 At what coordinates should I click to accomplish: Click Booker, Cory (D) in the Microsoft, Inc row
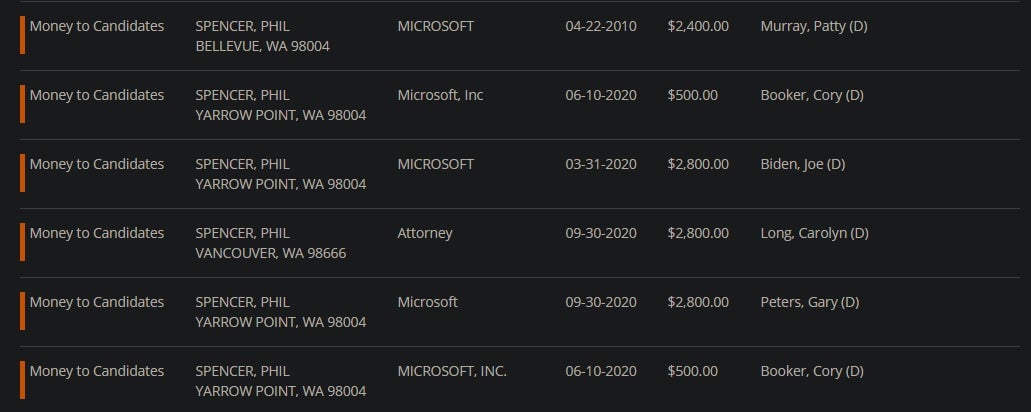(x=811, y=95)
